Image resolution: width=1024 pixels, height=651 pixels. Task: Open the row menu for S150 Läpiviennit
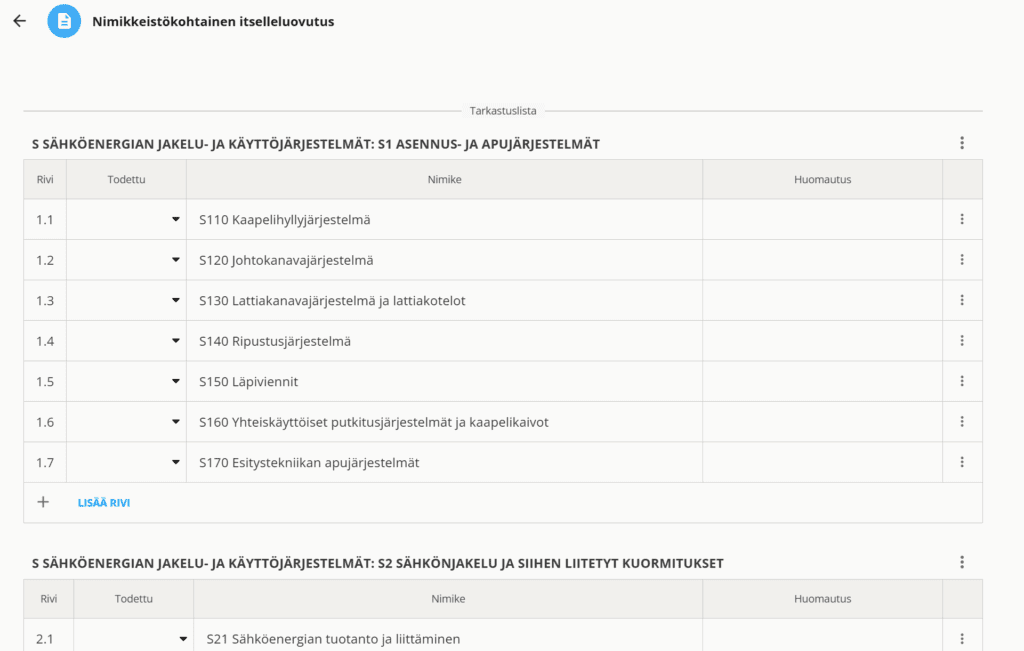[962, 381]
